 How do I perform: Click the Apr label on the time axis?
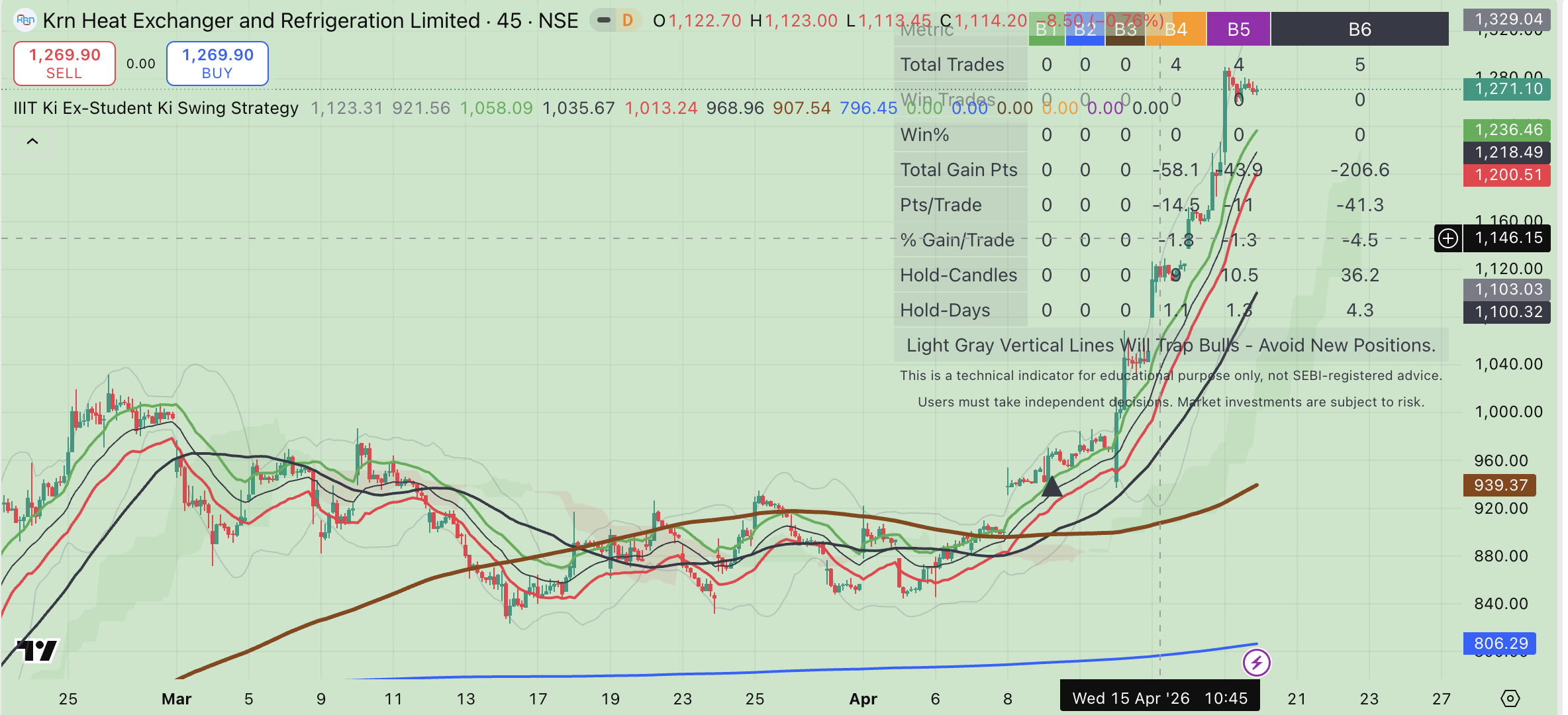pos(863,698)
